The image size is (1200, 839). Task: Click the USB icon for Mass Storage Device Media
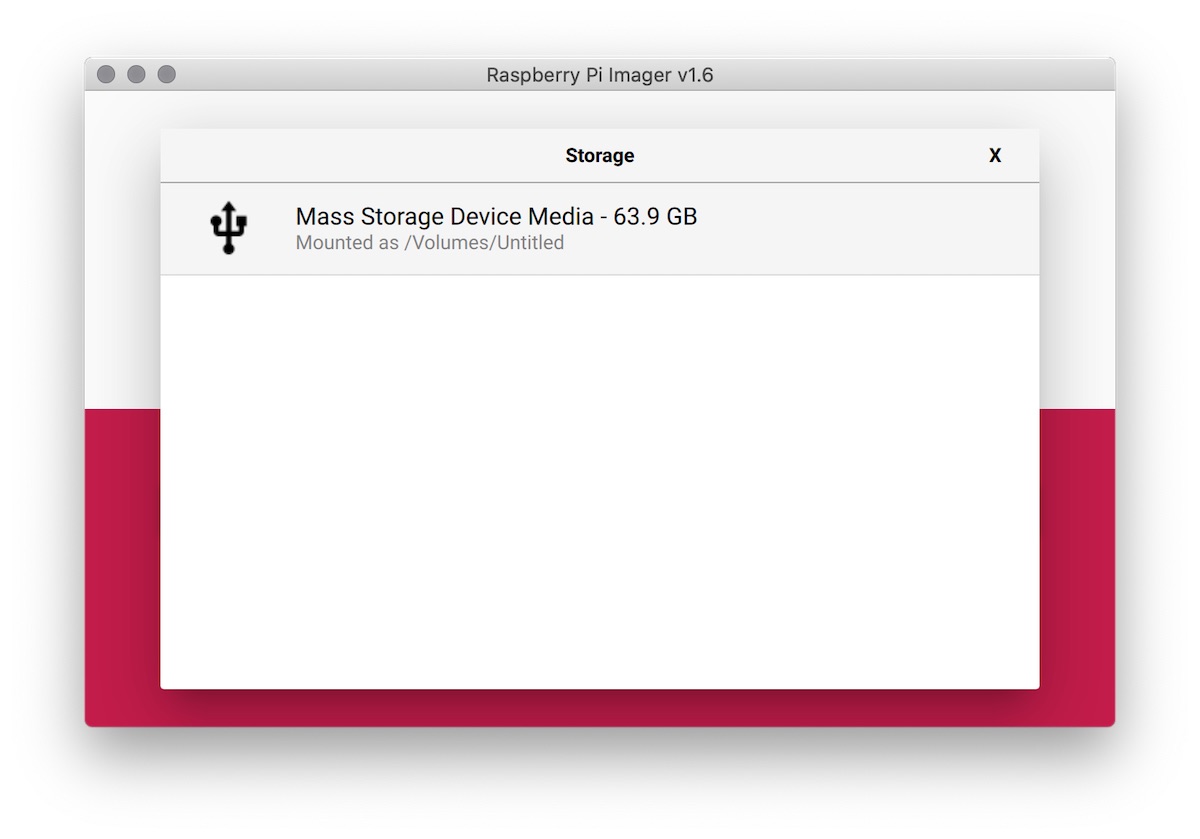point(228,227)
